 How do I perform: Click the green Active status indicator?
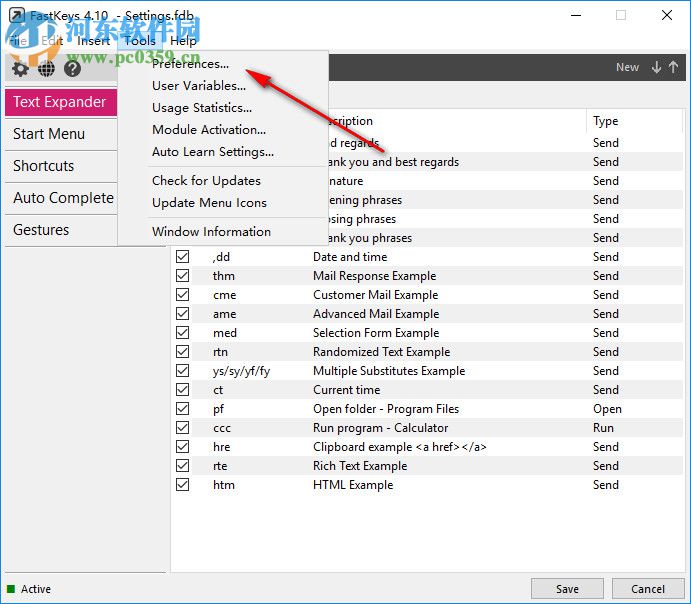11,589
